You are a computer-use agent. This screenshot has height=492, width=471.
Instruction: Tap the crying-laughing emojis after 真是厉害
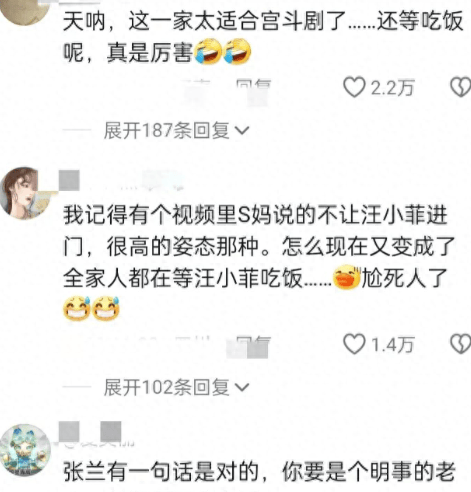[222, 52]
